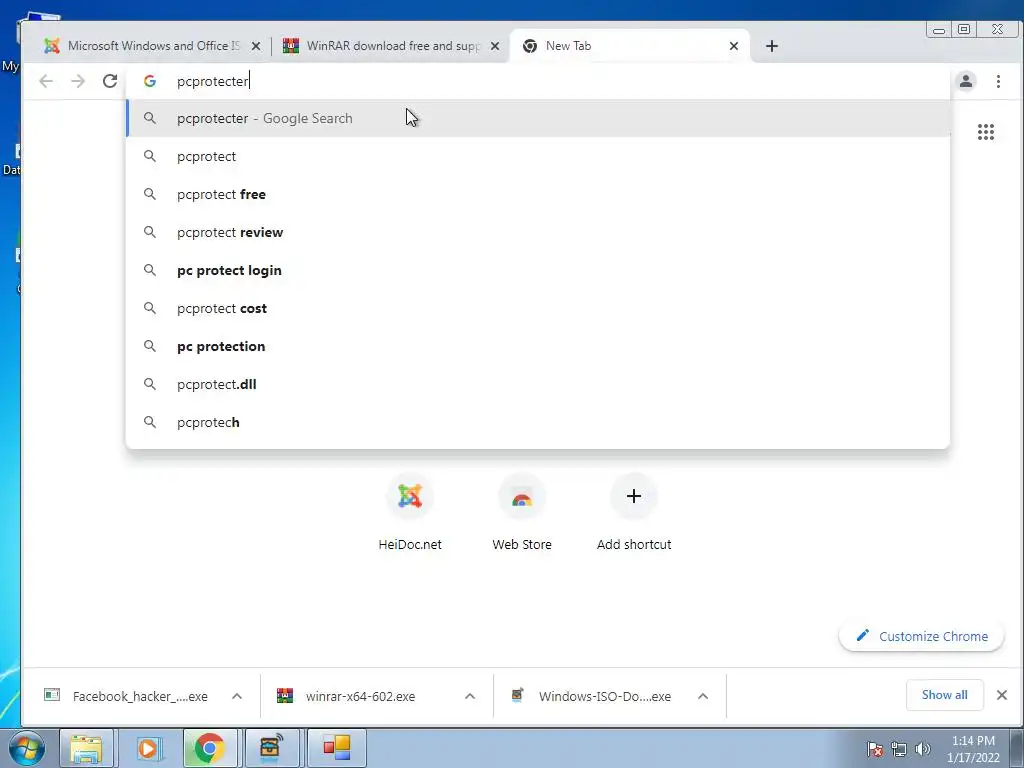This screenshot has height=768, width=1024.
Task: Open the red-blue-yellow squares taskbar app
Action: (337, 748)
